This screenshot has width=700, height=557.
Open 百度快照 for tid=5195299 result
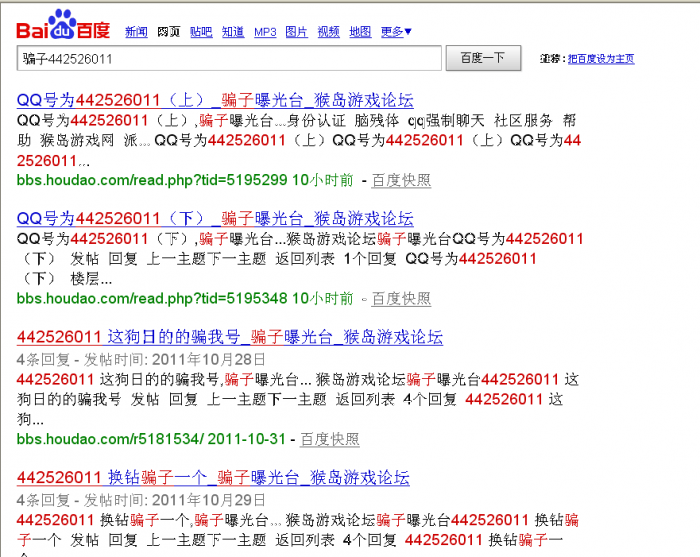click(401, 180)
